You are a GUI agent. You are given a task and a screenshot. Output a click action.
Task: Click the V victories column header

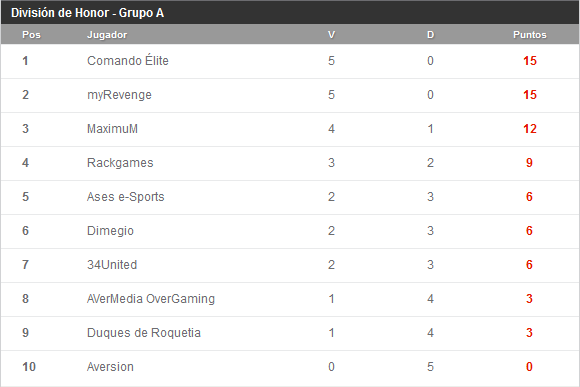331,35
